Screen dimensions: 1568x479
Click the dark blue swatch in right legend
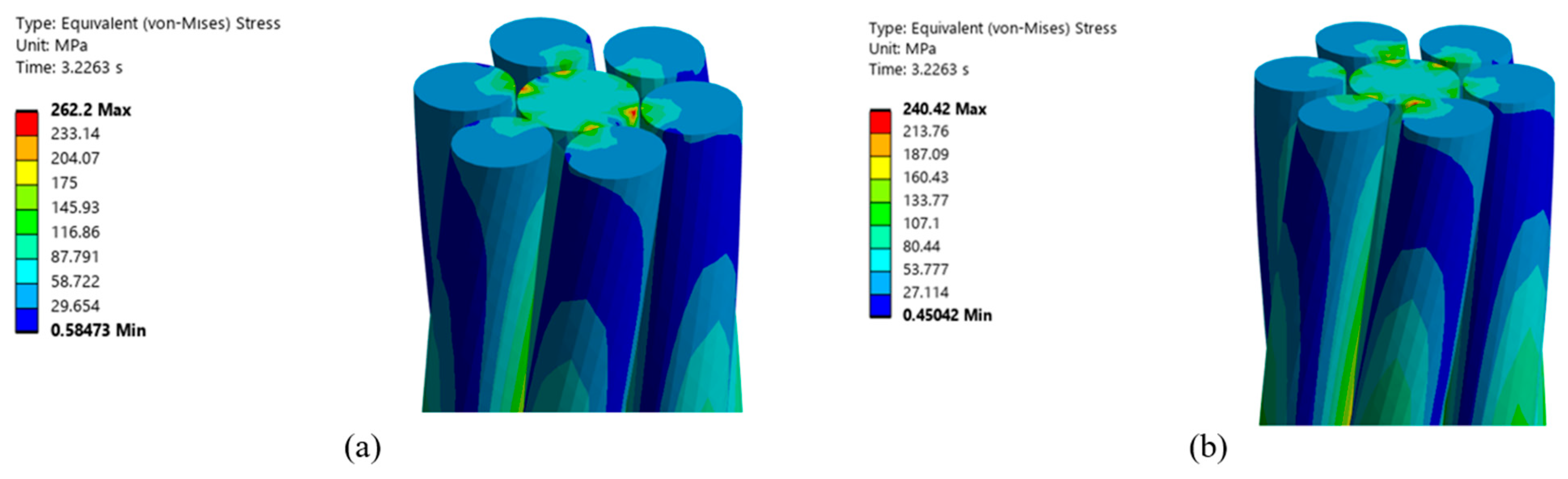tap(880, 306)
